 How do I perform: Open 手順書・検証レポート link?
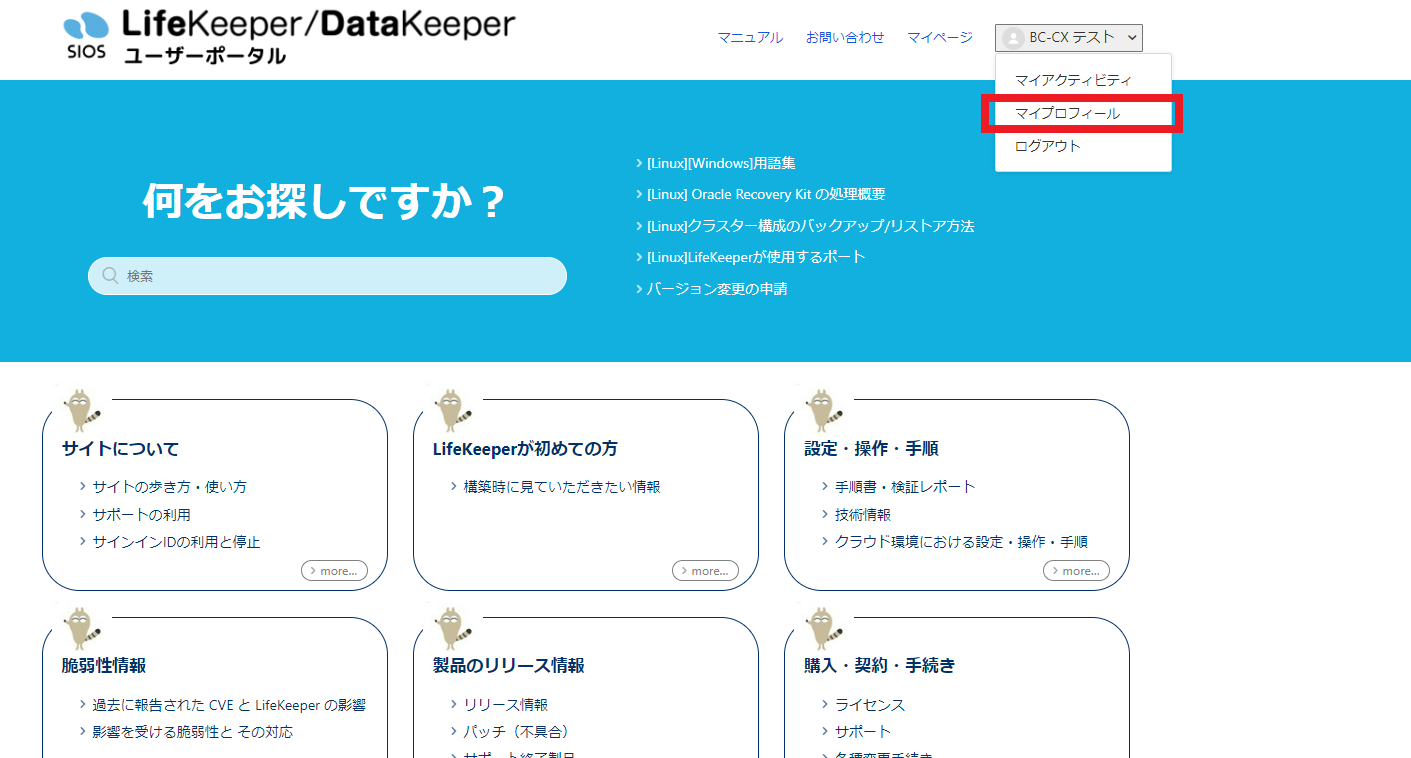(905, 487)
